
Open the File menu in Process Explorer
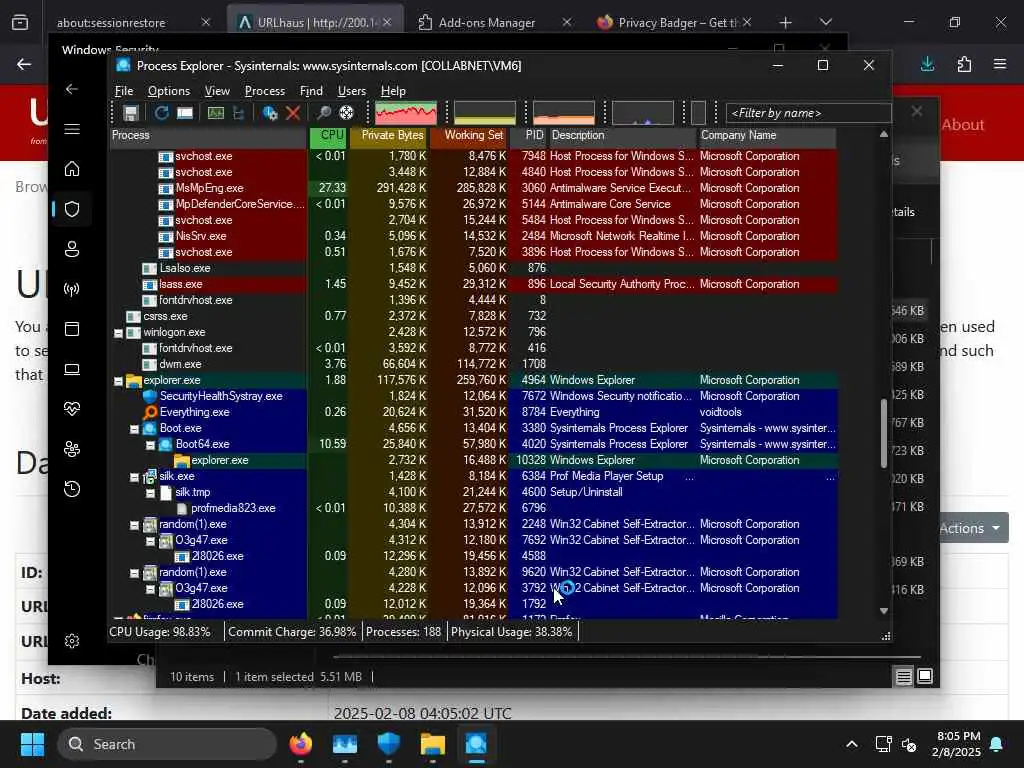[x=123, y=91]
